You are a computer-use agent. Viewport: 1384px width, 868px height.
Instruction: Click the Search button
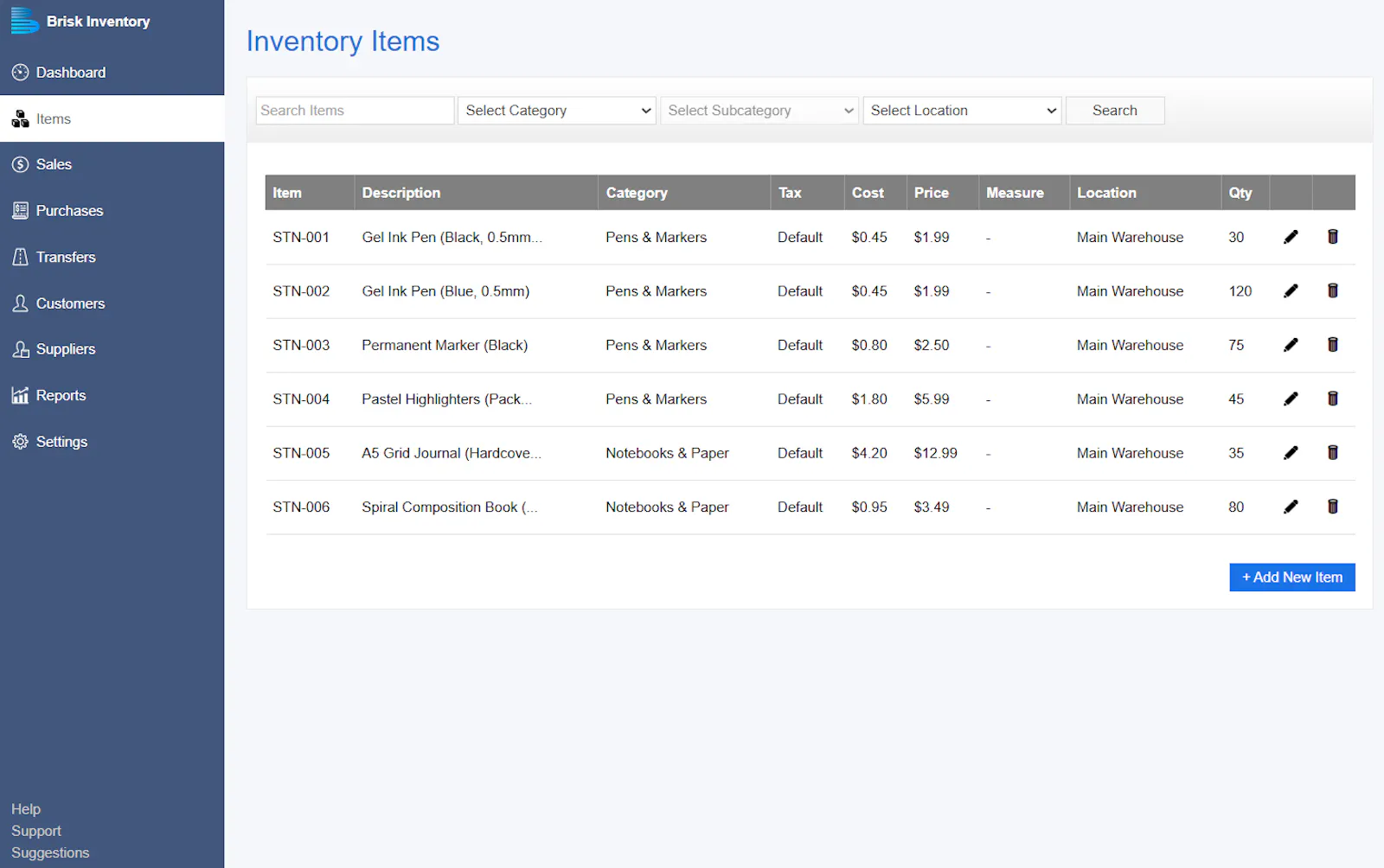(1115, 111)
